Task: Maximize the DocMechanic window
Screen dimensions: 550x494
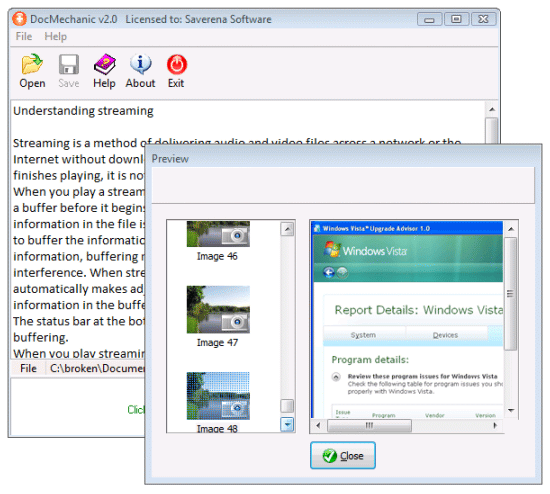Action: click(456, 19)
